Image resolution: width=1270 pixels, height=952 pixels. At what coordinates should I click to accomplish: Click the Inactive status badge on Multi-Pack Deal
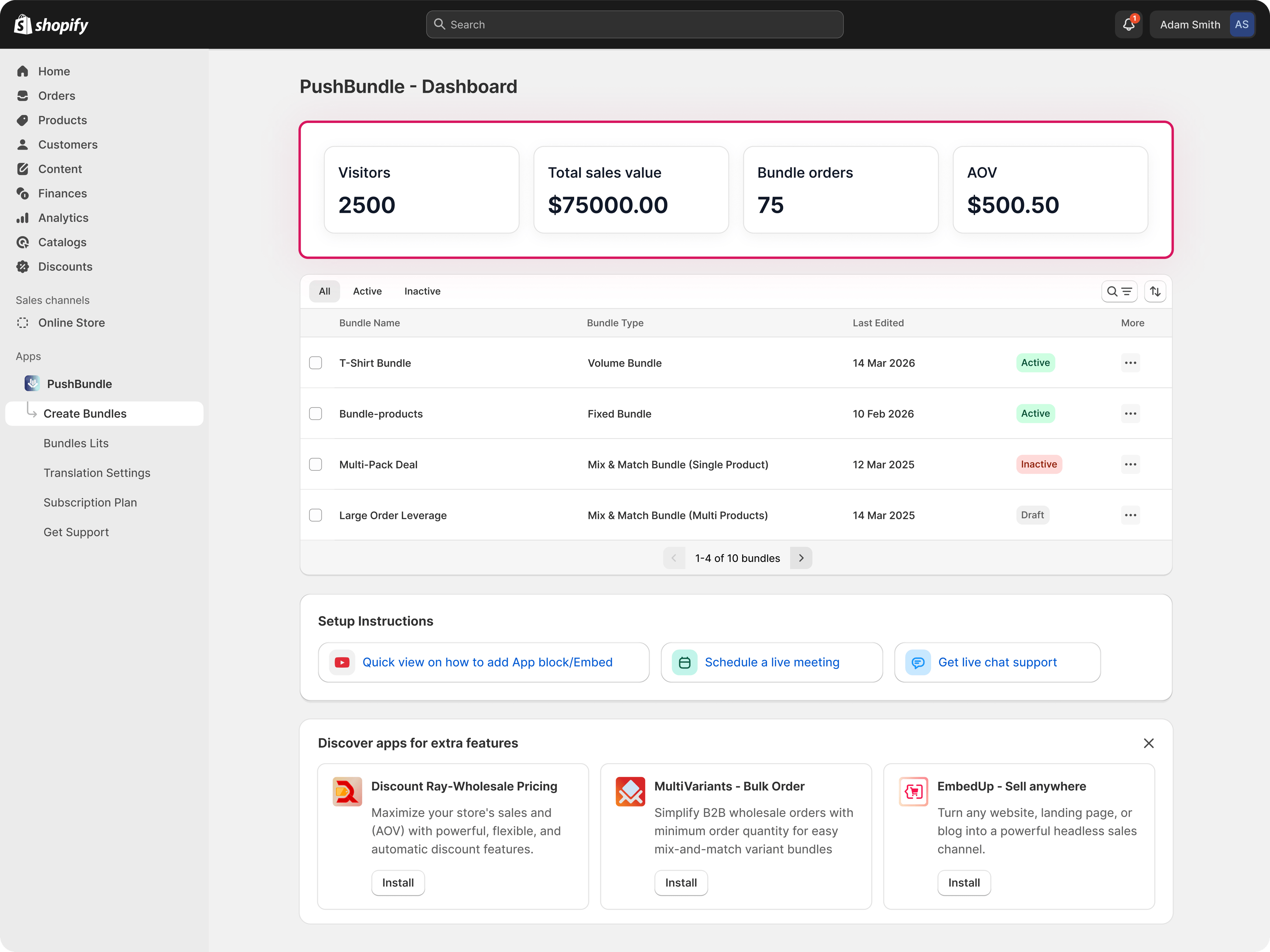coord(1038,464)
